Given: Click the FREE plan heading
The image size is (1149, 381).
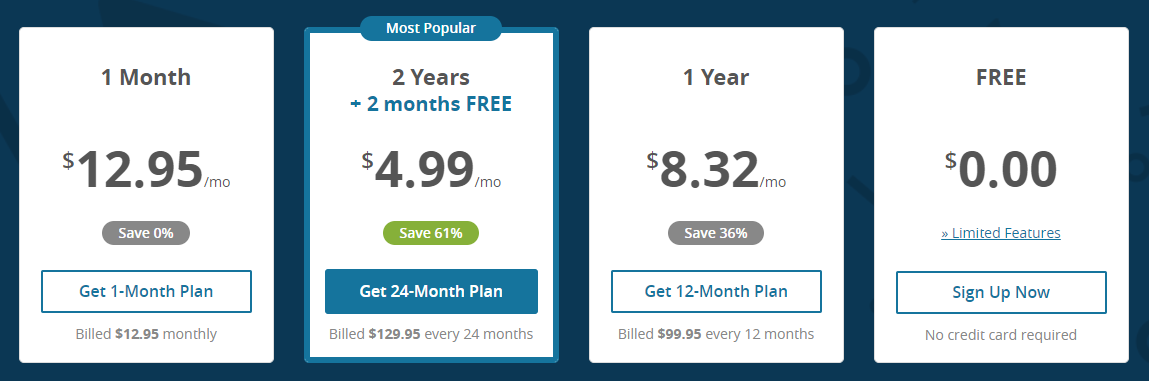Looking at the screenshot, I should click(1001, 77).
